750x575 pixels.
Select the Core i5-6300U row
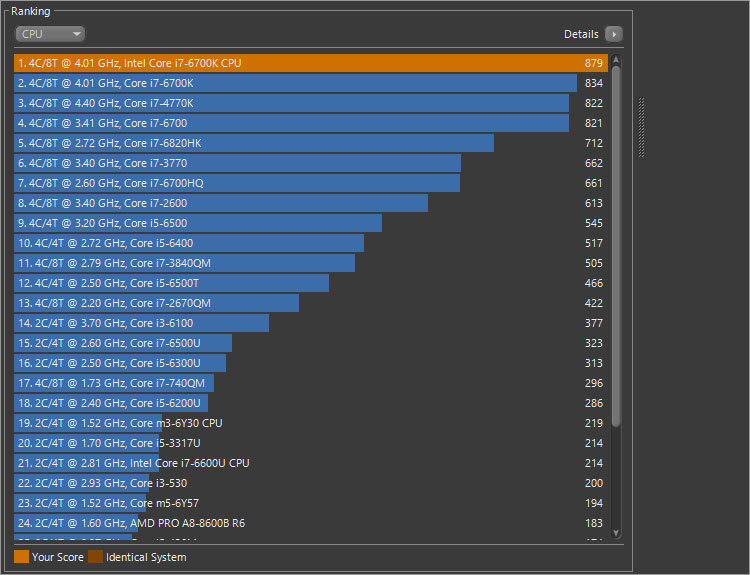tap(311, 363)
